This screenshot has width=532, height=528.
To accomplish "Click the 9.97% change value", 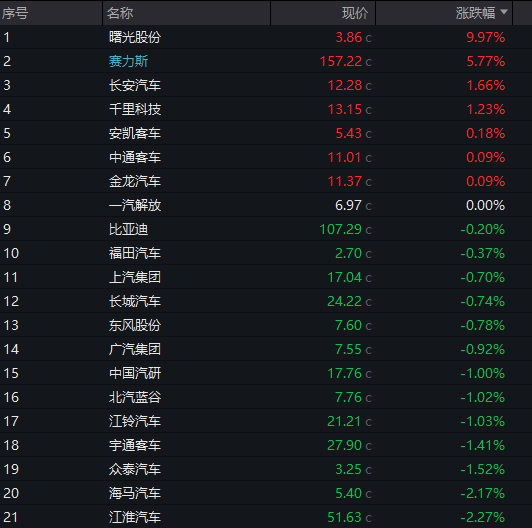I will tap(486, 37).
